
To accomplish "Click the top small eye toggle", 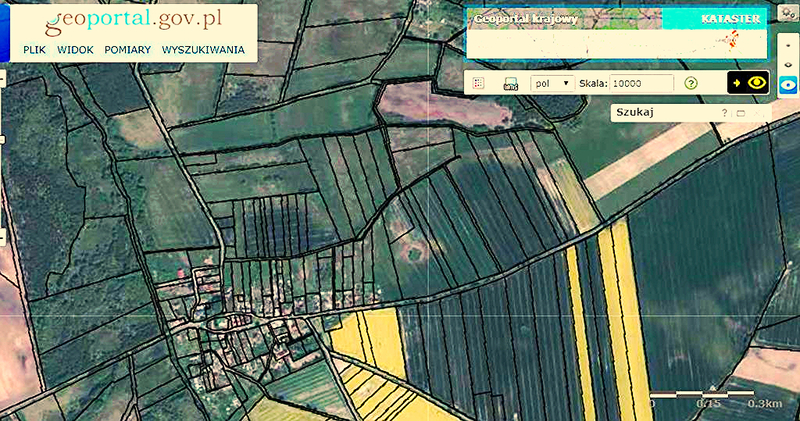I will point(788,45).
